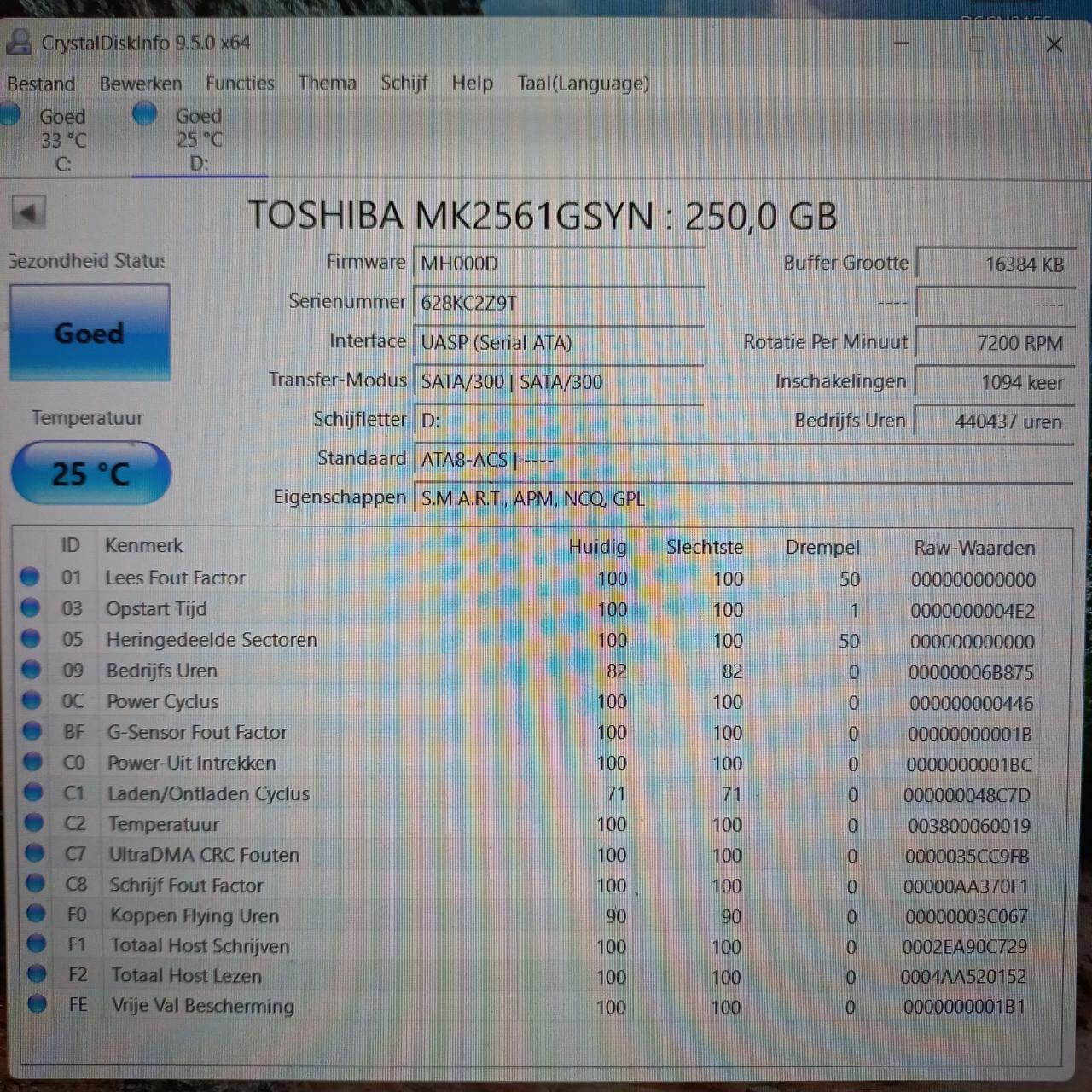The height and width of the screenshot is (1092, 1092).
Task: Click the status dot for Koppen Flying Uren
Action: click(x=36, y=914)
